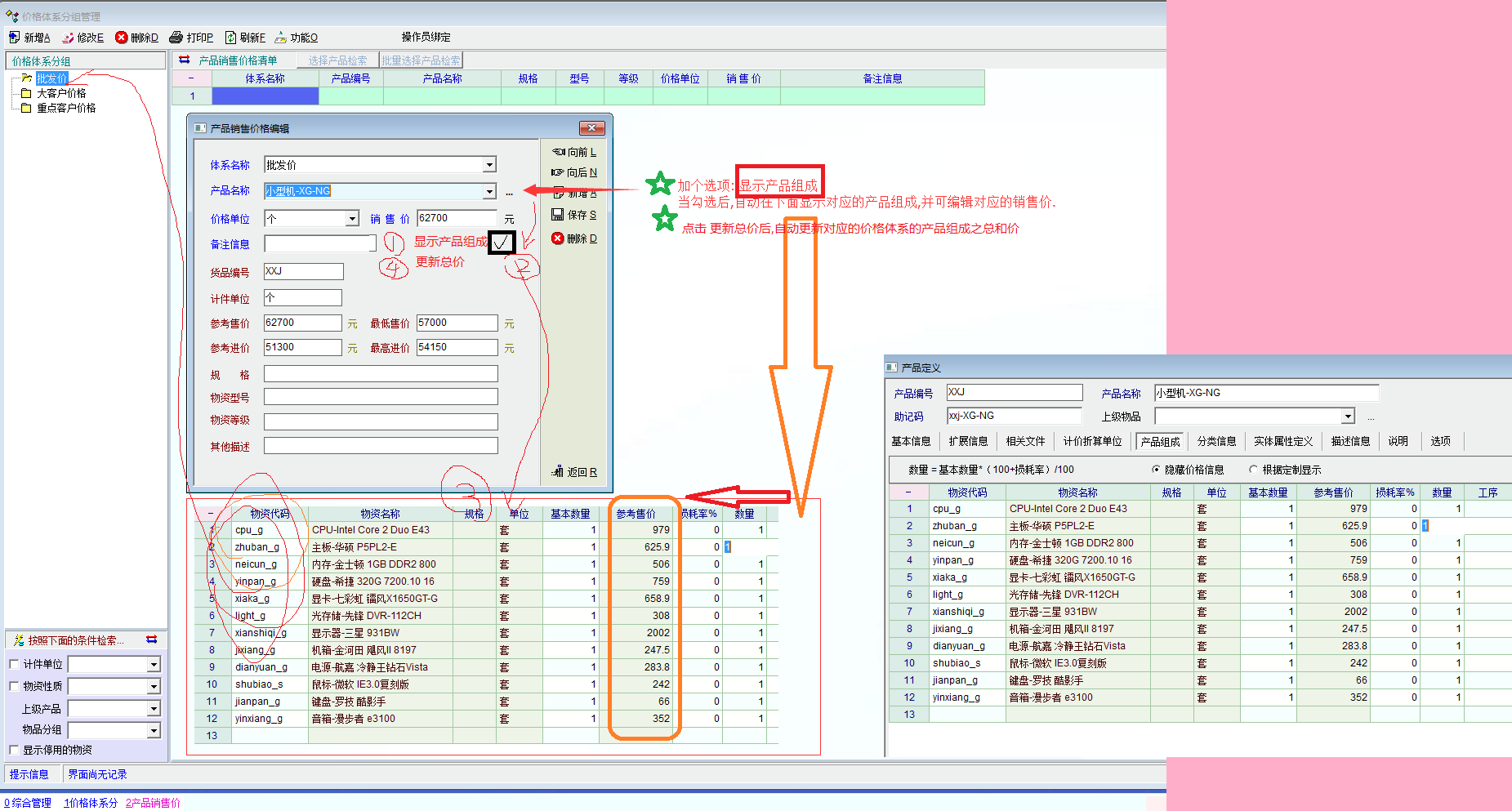Expand the 价格单位 combo box
Screen dimensions: 1512x811
point(352,219)
